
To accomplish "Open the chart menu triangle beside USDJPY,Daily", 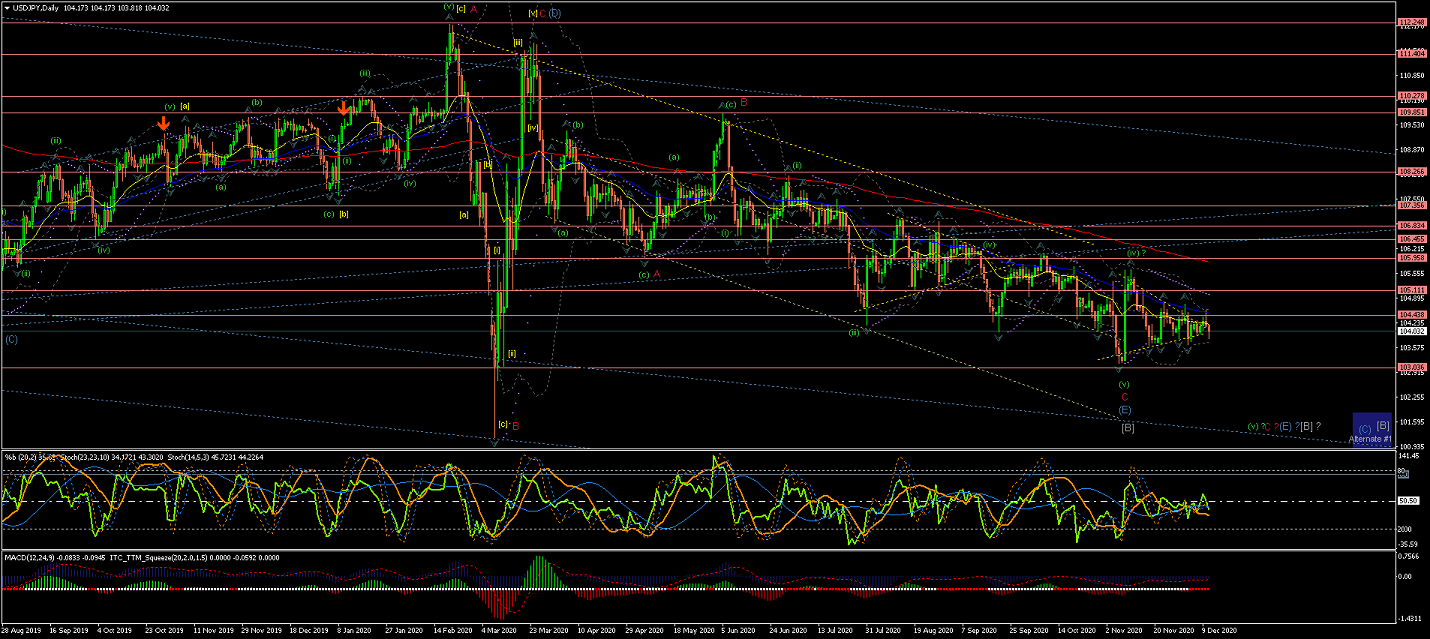I will pyautogui.click(x=6, y=7).
